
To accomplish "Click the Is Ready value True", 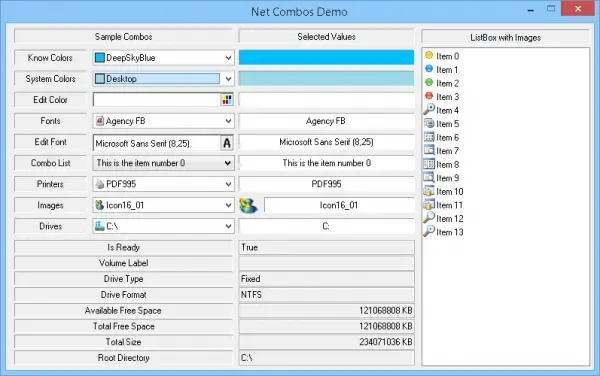I will tap(326, 247).
